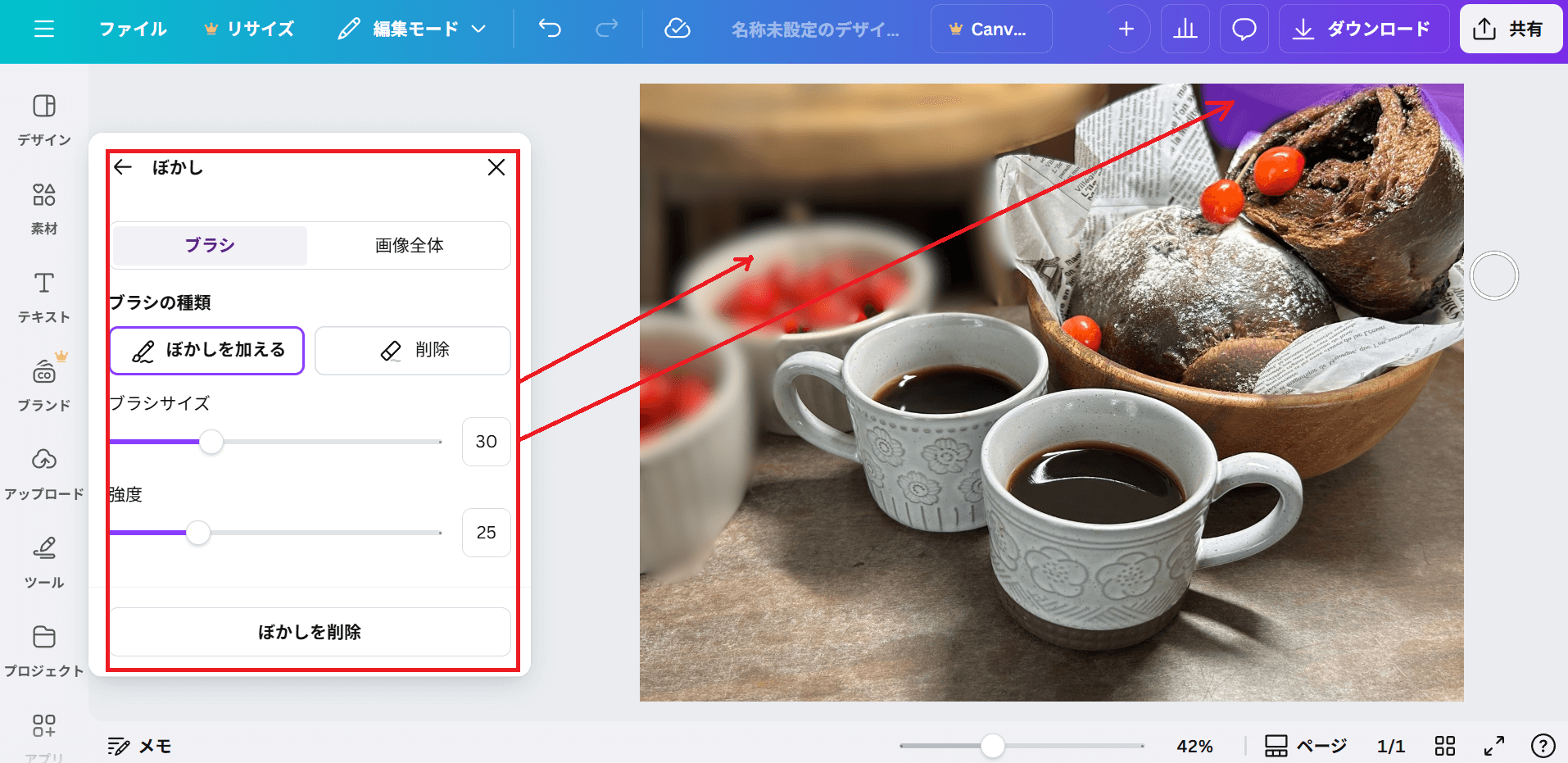This screenshot has height=763, width=1568.
Task: Open the hamburger main menu
Action: coord(44,30)
